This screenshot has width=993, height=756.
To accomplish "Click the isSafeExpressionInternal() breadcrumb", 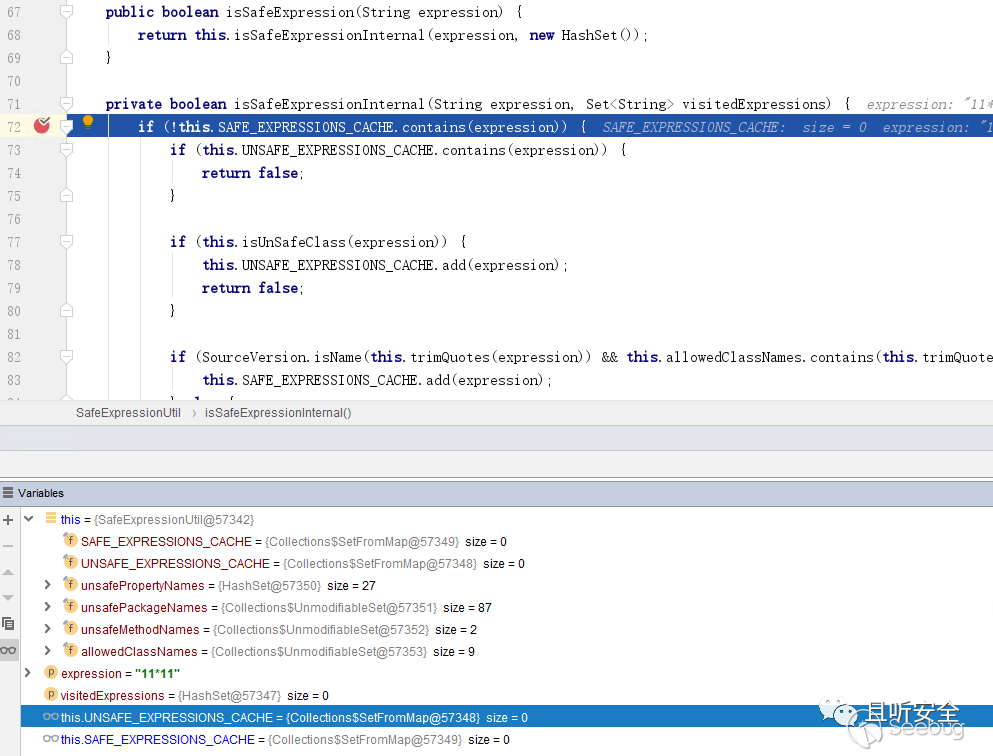I will click(x=278, y=412).
